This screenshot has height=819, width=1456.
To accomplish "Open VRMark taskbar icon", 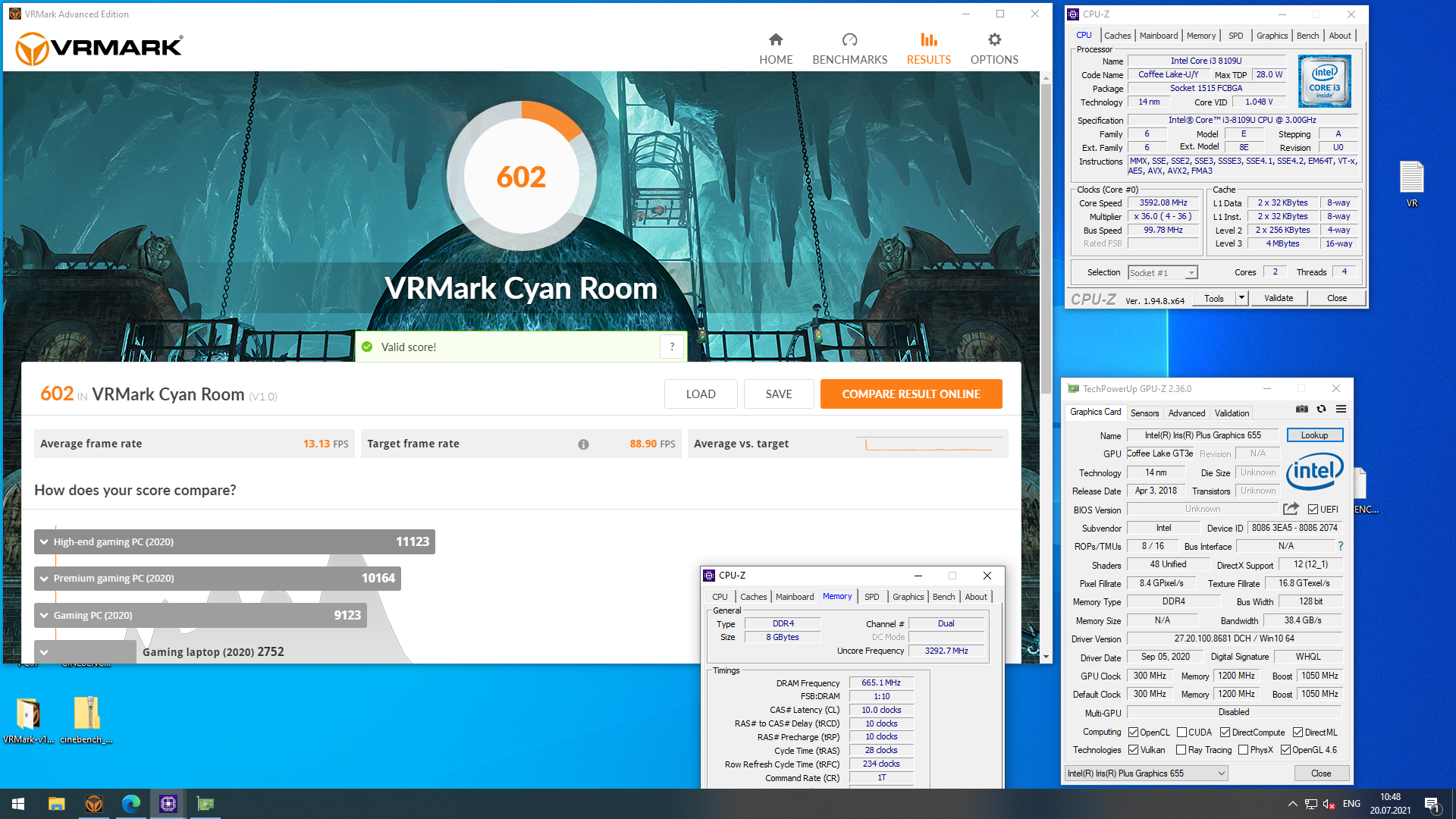I will 93,804.
